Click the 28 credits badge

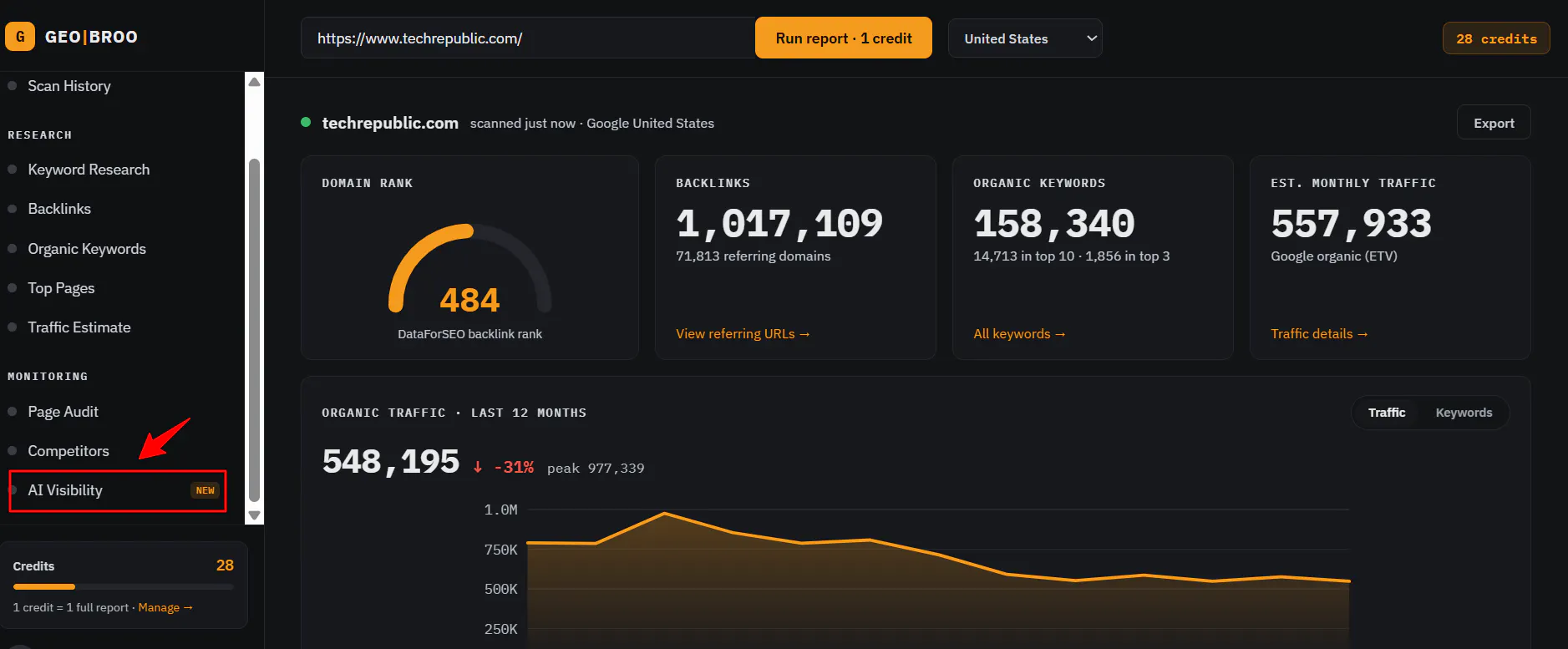point(1496,38)
